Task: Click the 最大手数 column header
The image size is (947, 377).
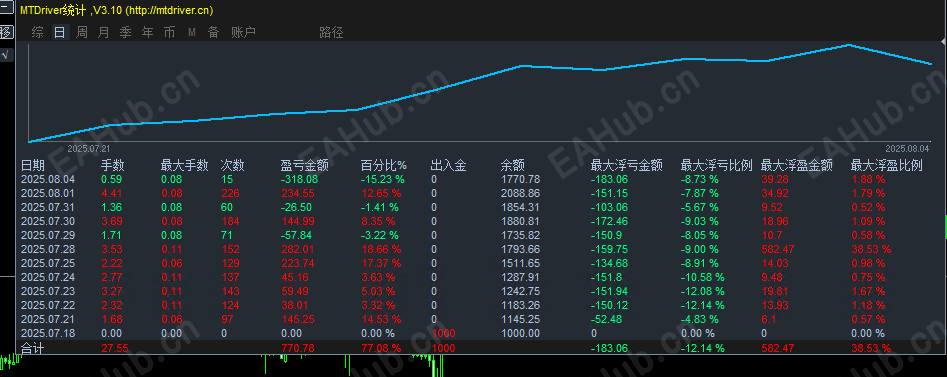Action: [184, 165]
